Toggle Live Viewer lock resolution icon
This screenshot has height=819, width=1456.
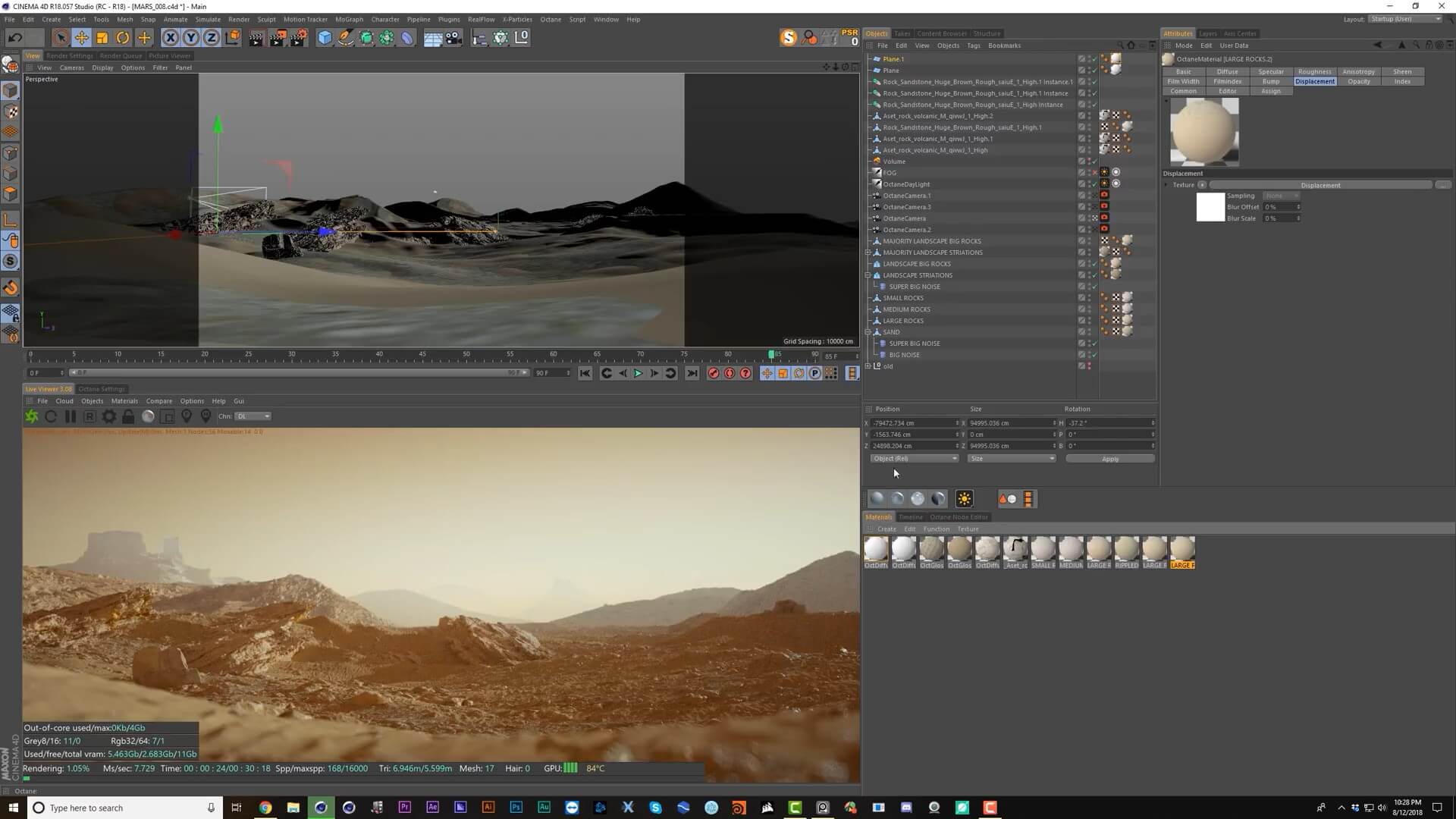(x=128, y=416)
